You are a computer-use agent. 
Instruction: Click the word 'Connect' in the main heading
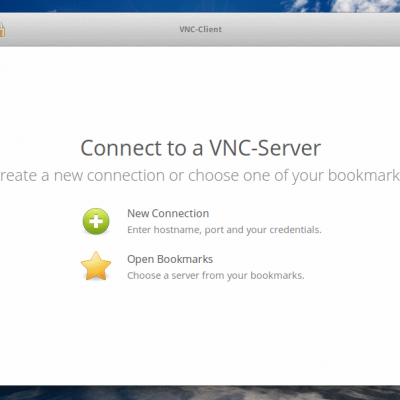click(121, 148)
